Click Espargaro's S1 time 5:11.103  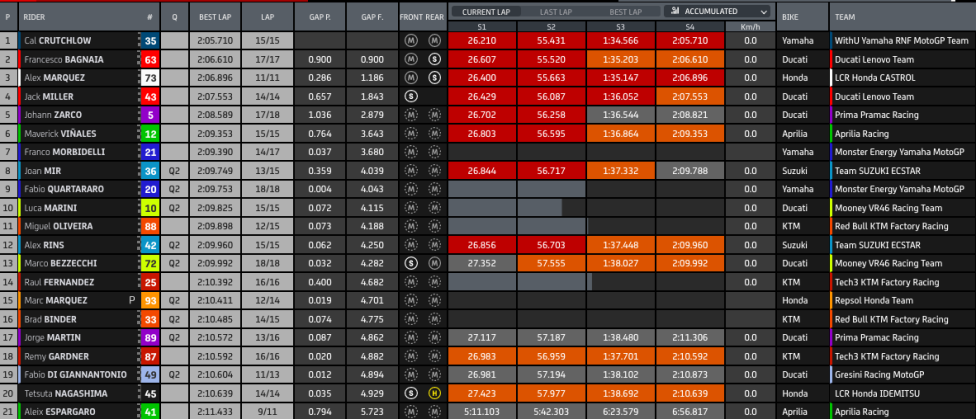(x=482, y=412)
